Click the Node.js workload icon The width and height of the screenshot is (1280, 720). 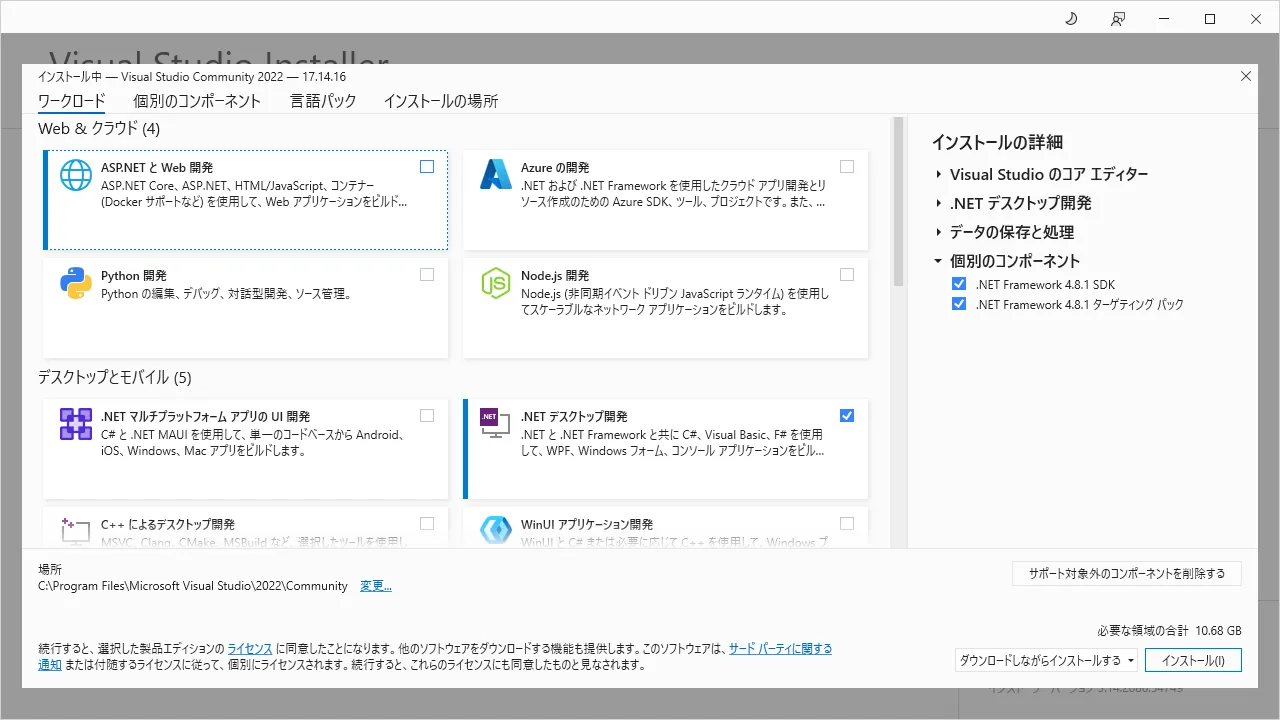[x=496, y=284]
